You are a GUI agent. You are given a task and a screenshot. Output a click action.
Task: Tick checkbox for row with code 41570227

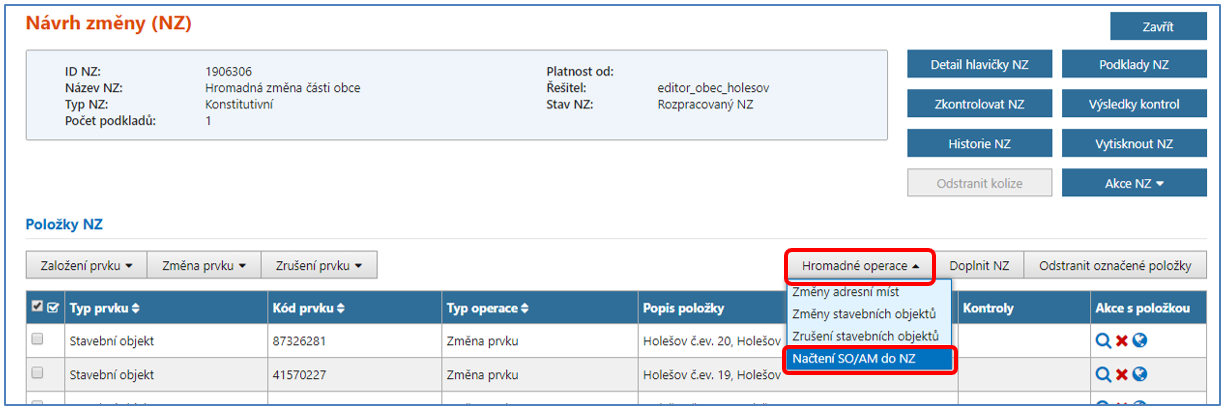pos(37,373)
